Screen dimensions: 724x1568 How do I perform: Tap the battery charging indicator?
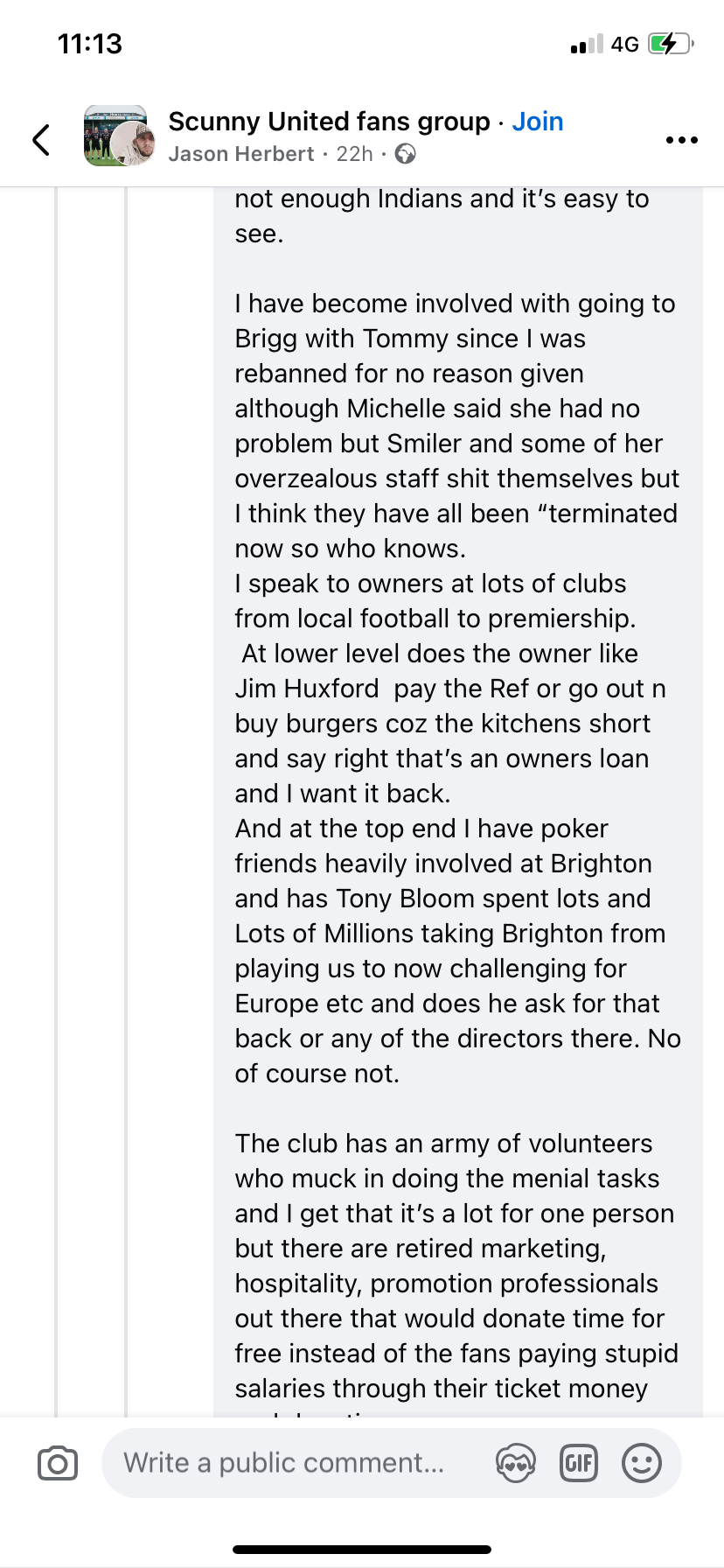click(x=670, y=44)
